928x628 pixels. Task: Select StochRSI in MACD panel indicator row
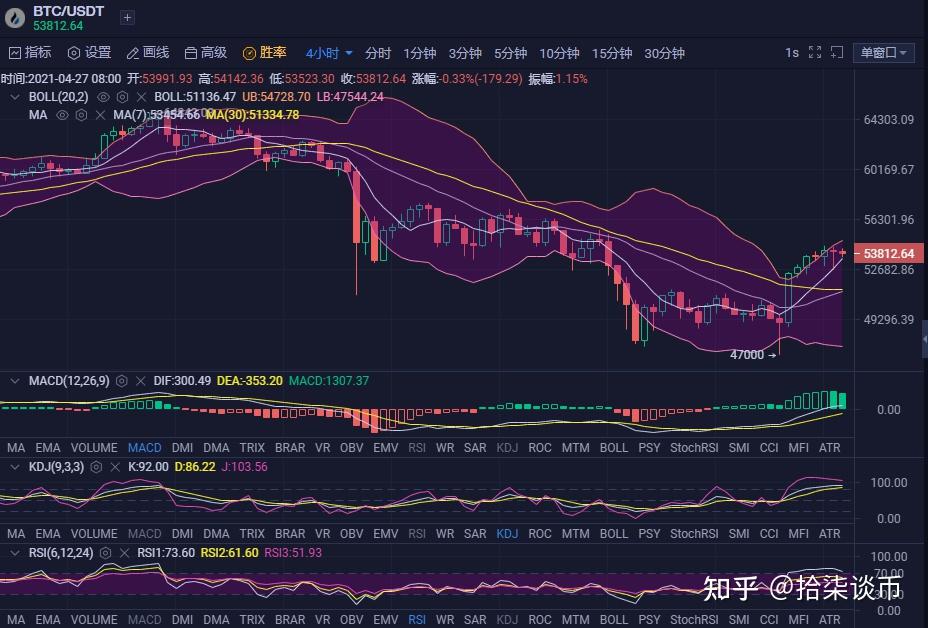pos(694,447)
